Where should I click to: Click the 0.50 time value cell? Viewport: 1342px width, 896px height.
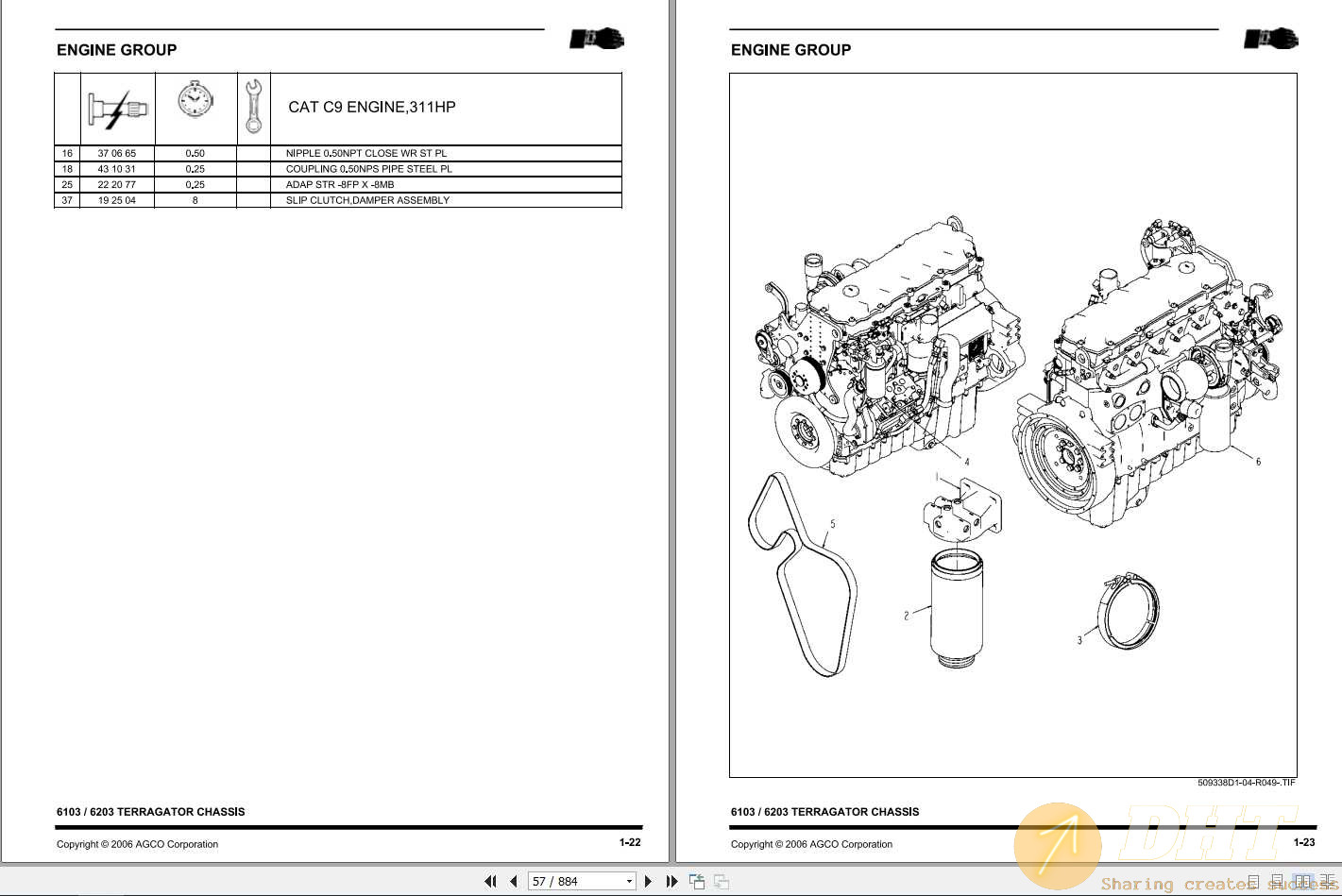(x=195, y=153)
